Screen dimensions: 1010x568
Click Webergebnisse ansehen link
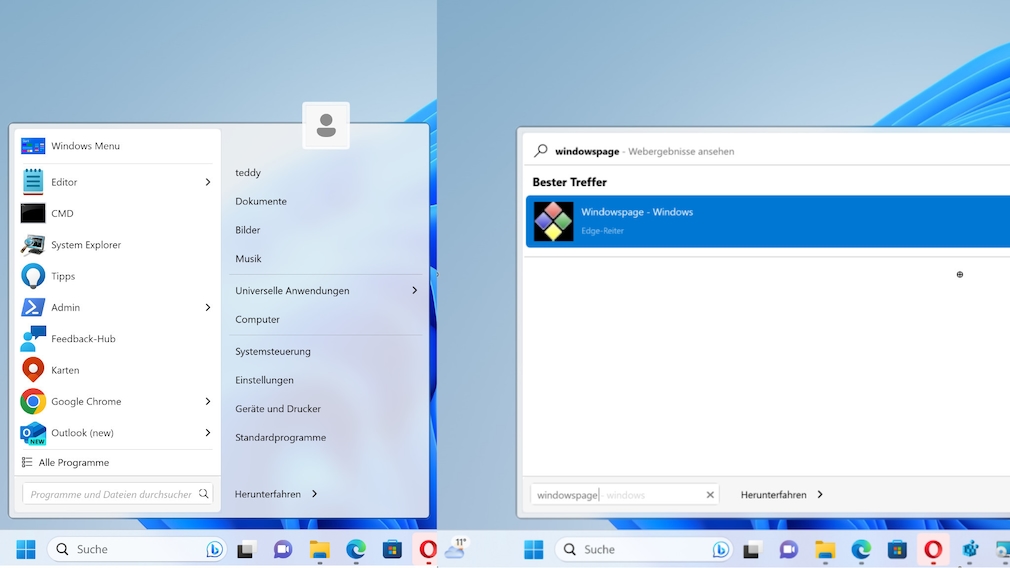(x=680, y=152)
